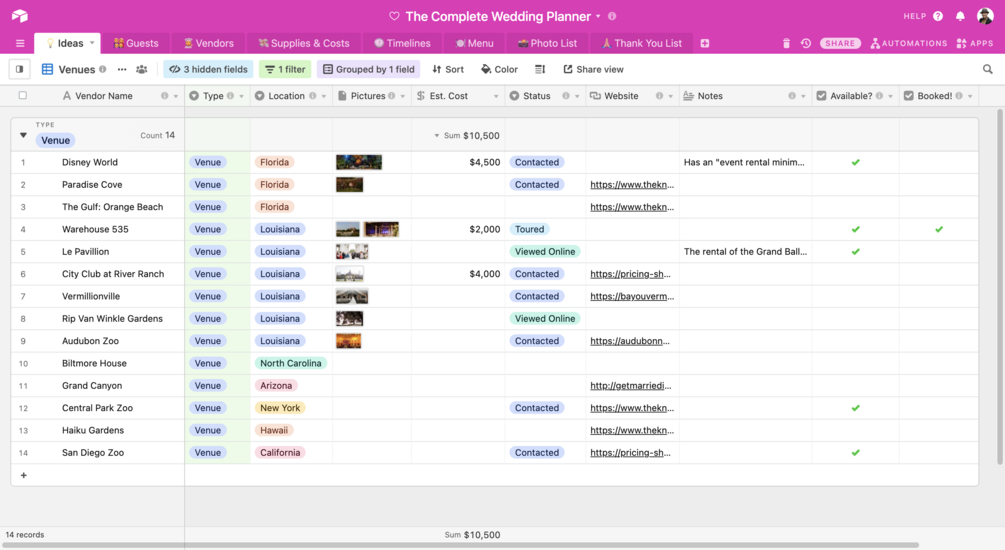This screenshot has height=550, width=1005.
Task: Click Vendor Name field info icon
Action: pos(164,96)
